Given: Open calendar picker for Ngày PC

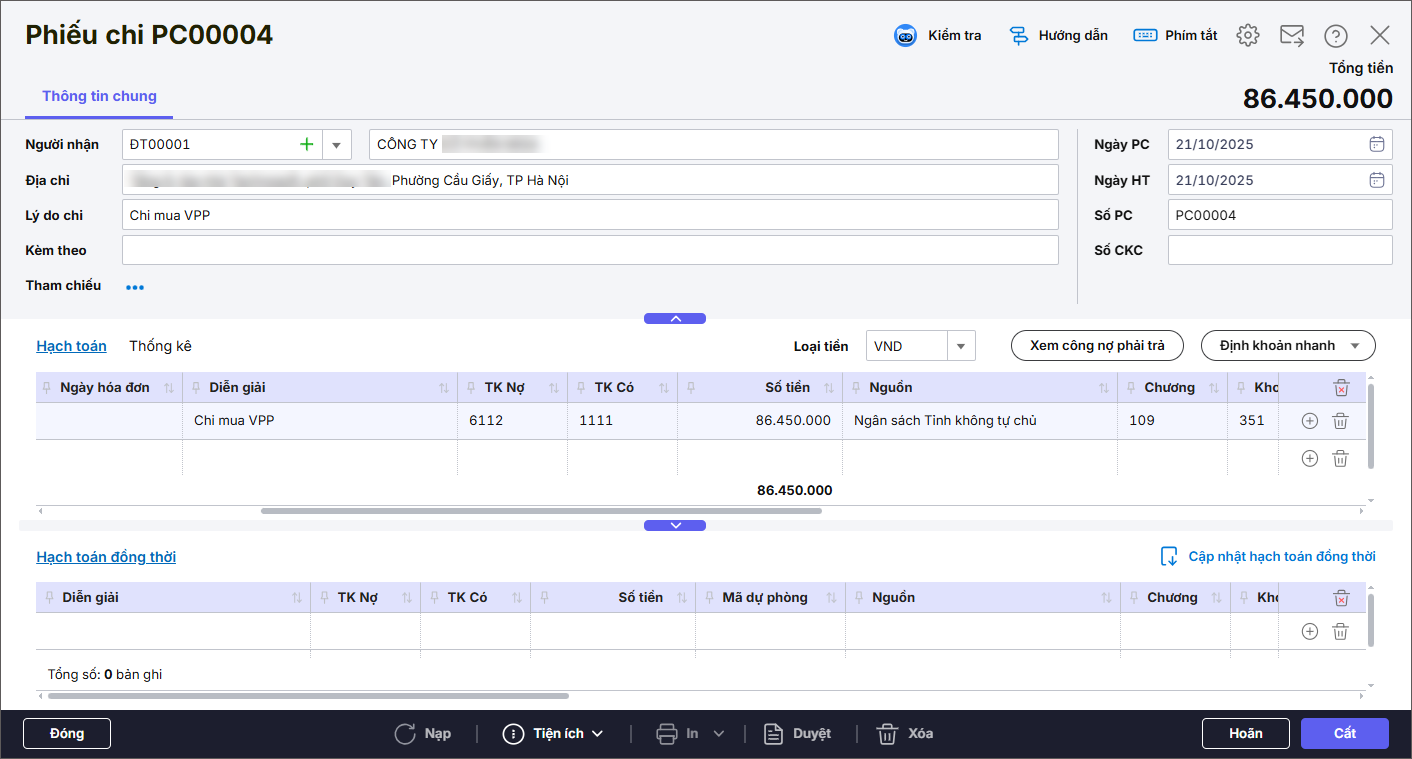Looking at the screenshot, I should pos(1377,144).
